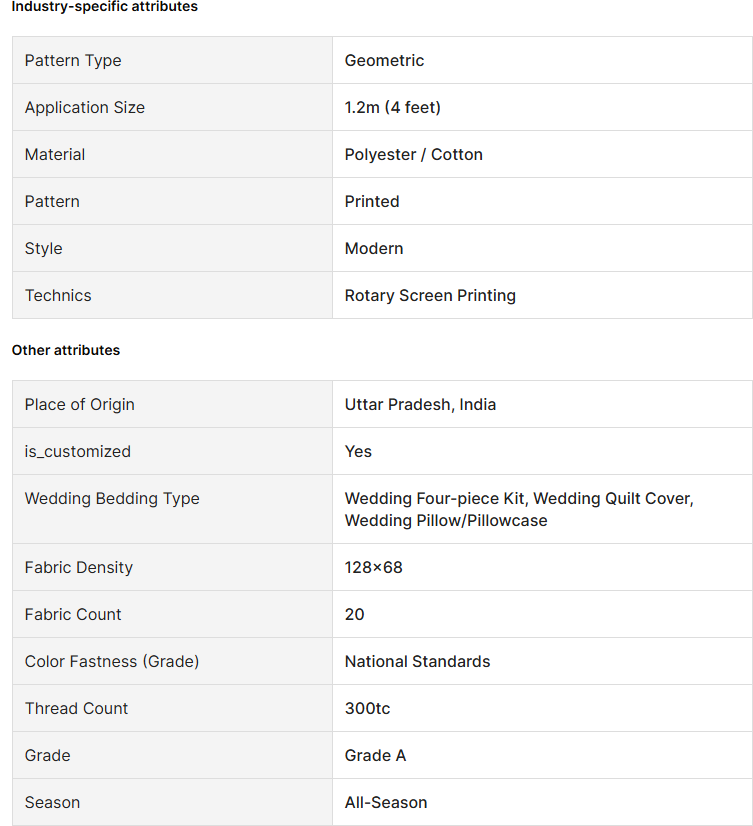Click the Grade A value

tap(375, 755)
